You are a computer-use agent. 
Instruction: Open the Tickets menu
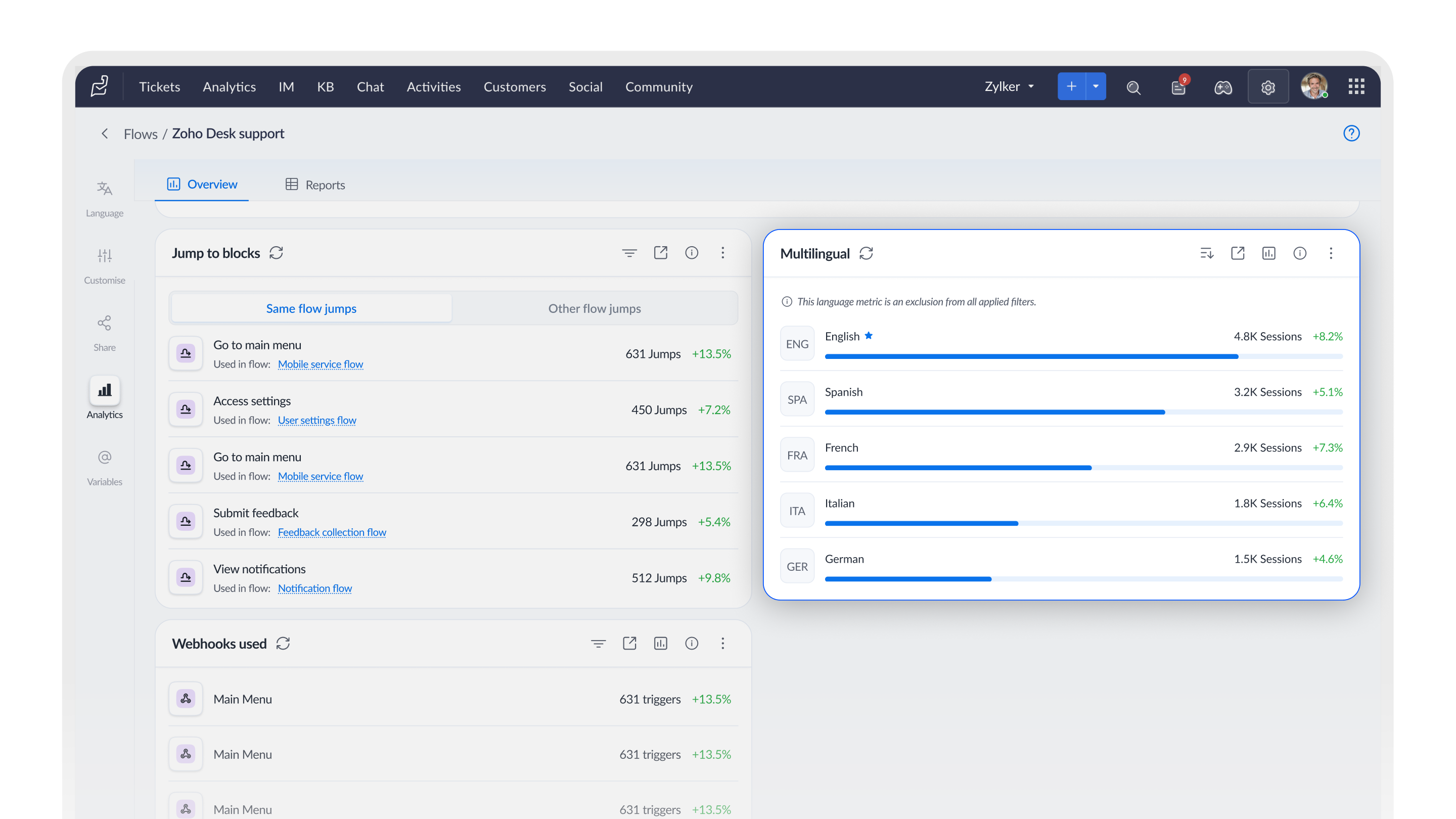pos(159,86)
